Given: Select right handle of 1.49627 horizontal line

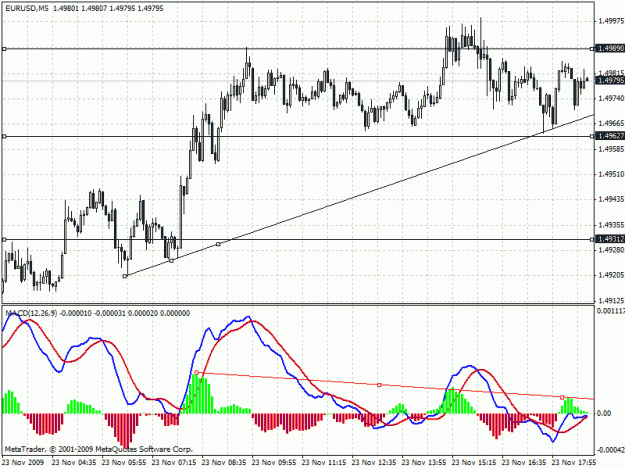Looking at the screenshot, I should pos(592,136).
